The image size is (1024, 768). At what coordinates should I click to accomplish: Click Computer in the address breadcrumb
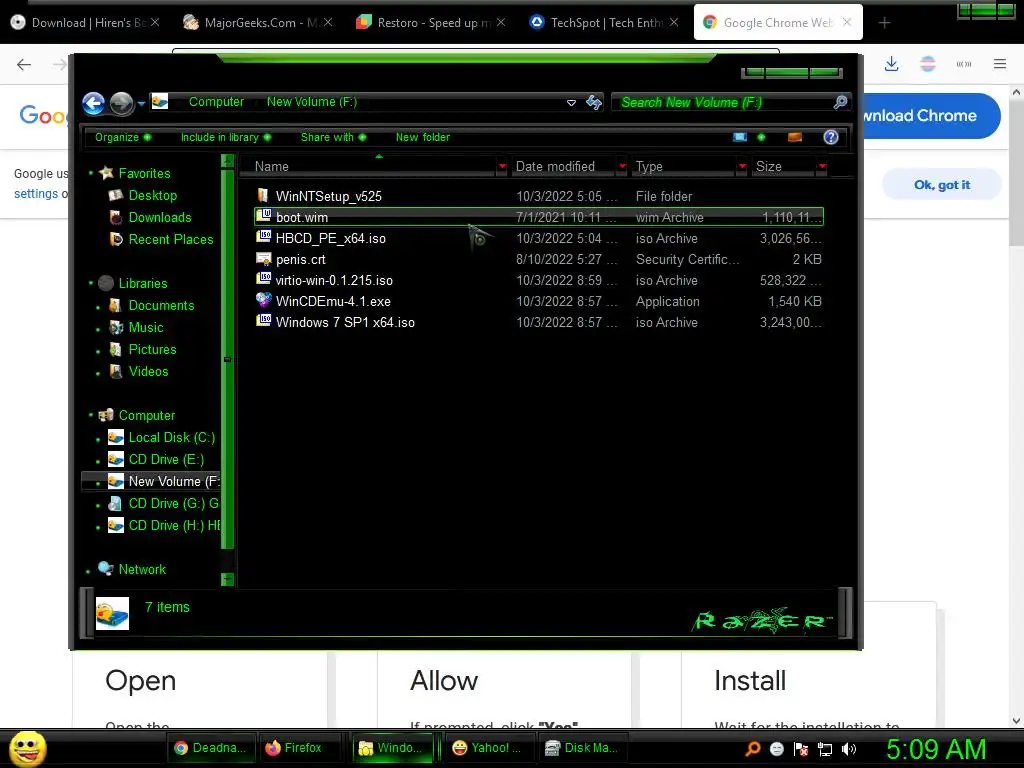coord(216,102)
